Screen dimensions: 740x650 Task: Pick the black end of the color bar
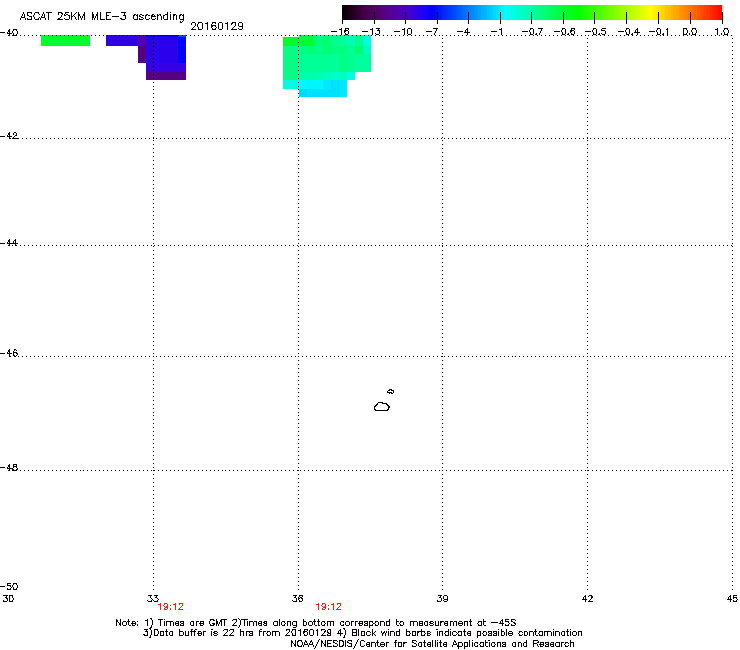[x=349, y=12]
